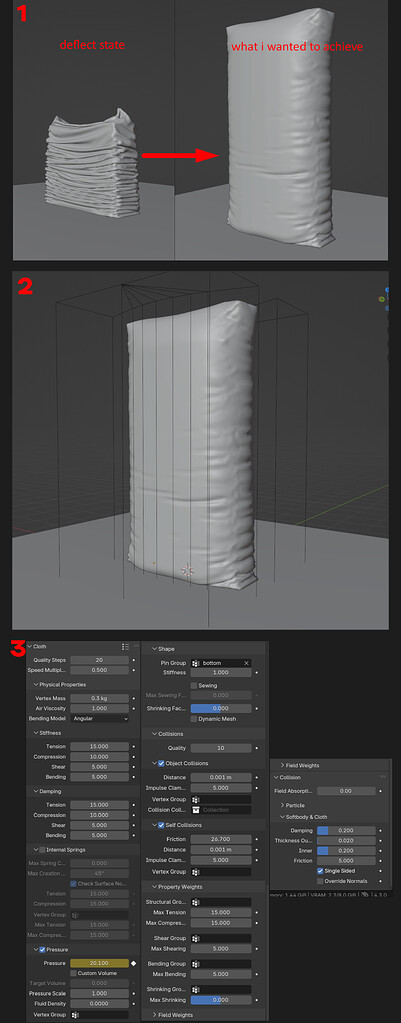Enable the Dynamic Mesh checkbox
Screen dimensions: 401x1023
tap(194, 719)
